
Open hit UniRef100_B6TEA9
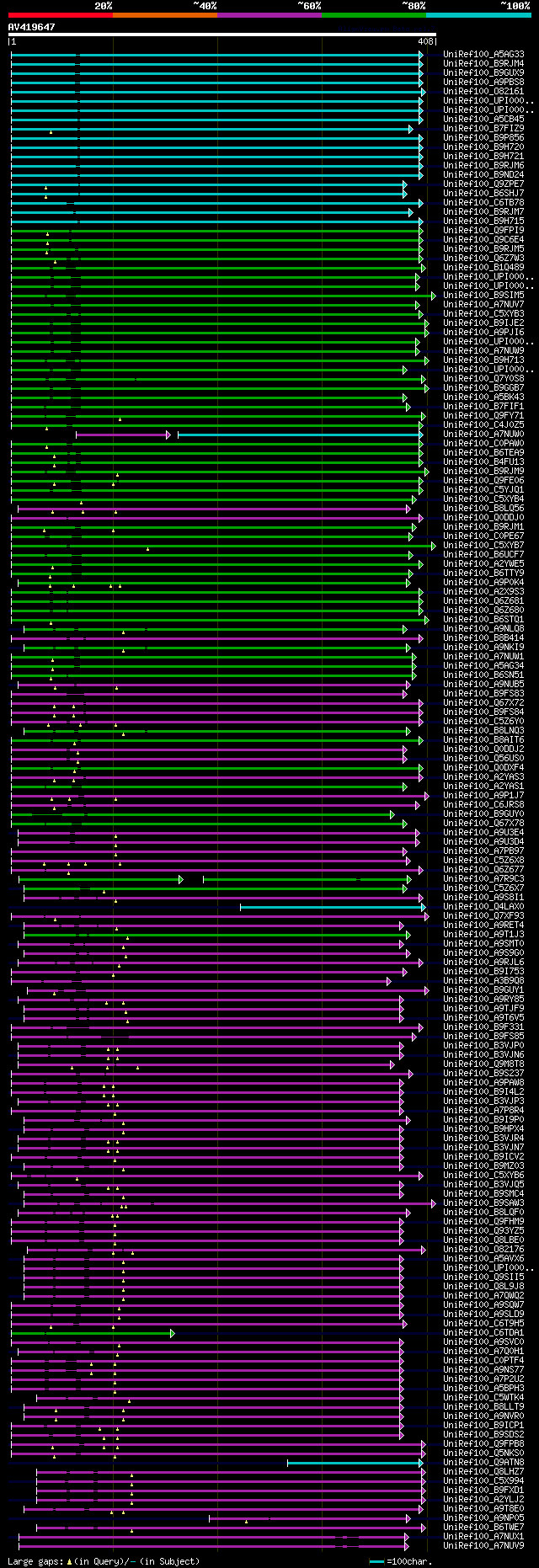pos(483,453)
